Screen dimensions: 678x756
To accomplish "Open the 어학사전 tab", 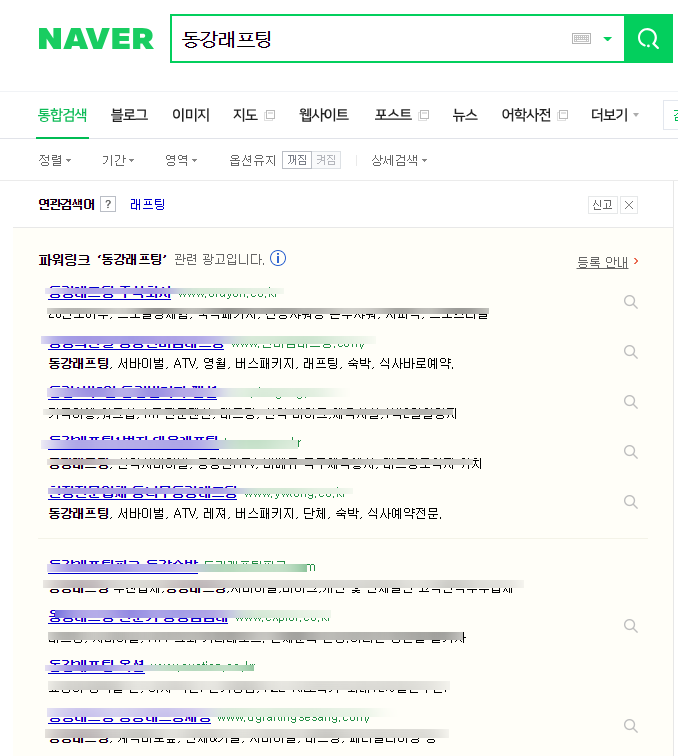I will click(526, 115).
